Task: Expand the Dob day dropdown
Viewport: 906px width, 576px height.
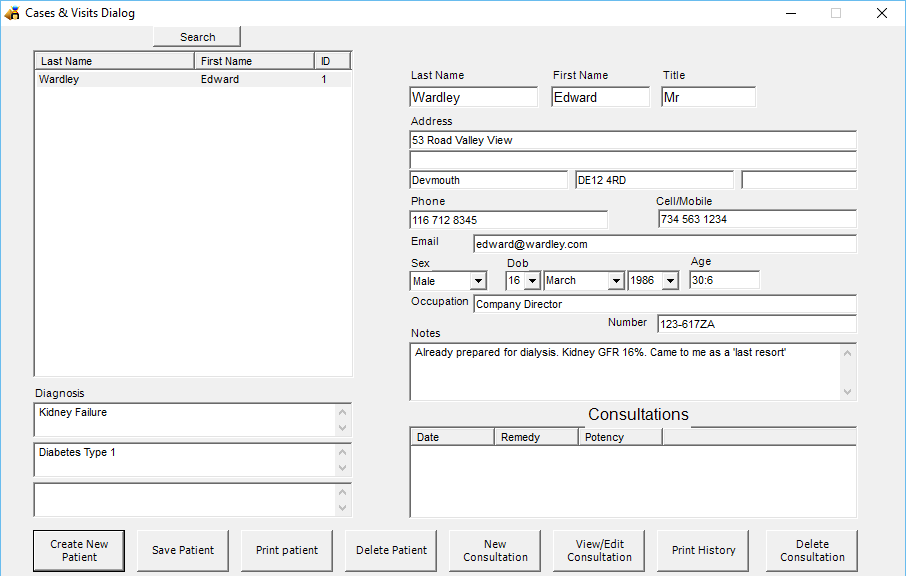Action: click(x=533, y=281)
